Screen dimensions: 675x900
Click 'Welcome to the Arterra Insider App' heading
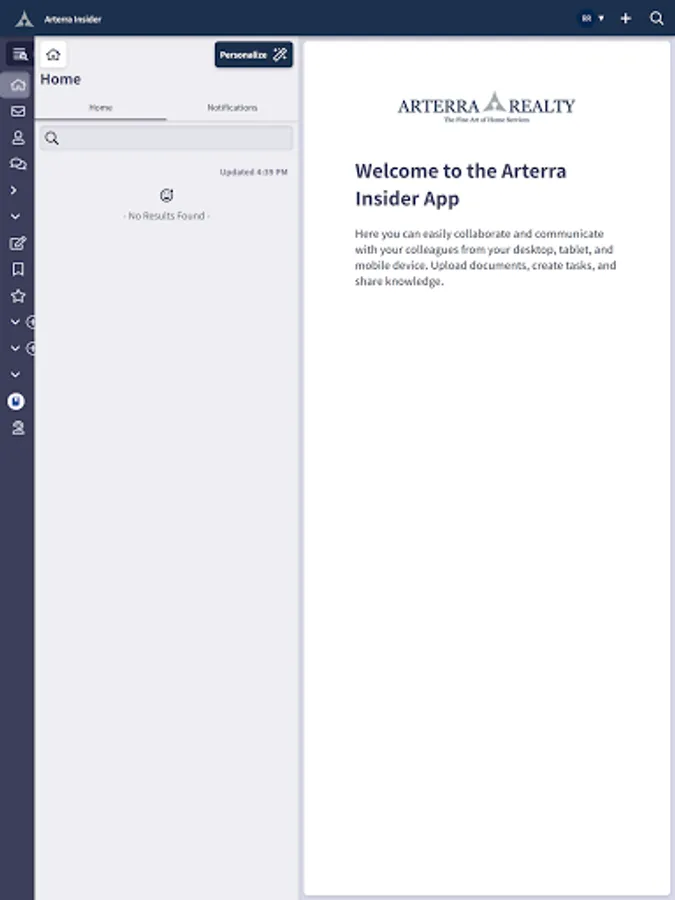click(461, 184)
